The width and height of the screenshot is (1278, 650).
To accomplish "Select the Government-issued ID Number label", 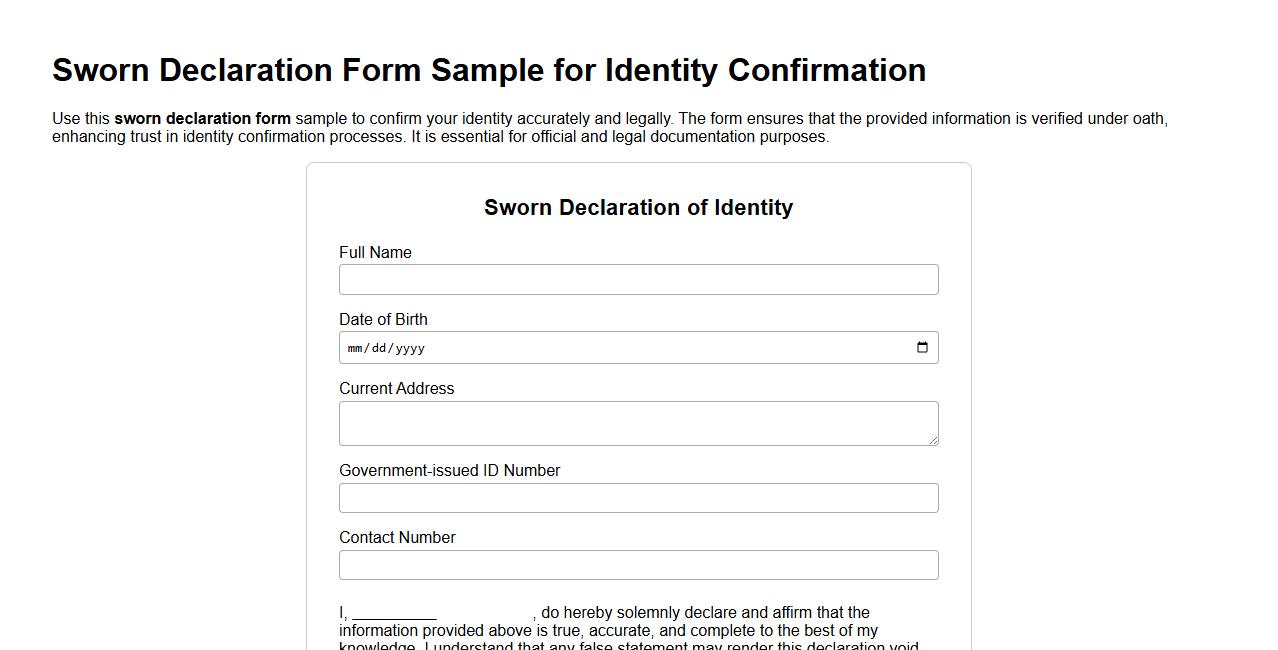I will pos(449,470).
